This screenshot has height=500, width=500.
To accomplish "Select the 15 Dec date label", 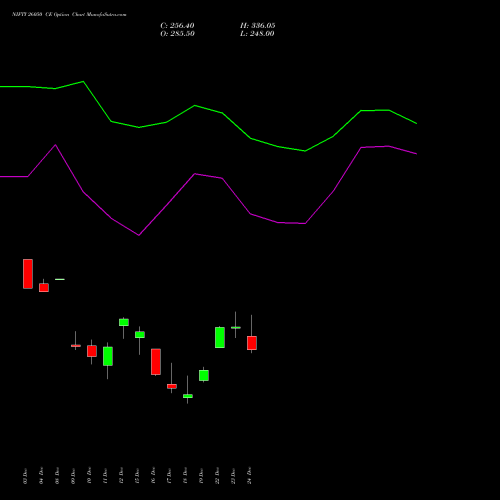I will point(137,476).
